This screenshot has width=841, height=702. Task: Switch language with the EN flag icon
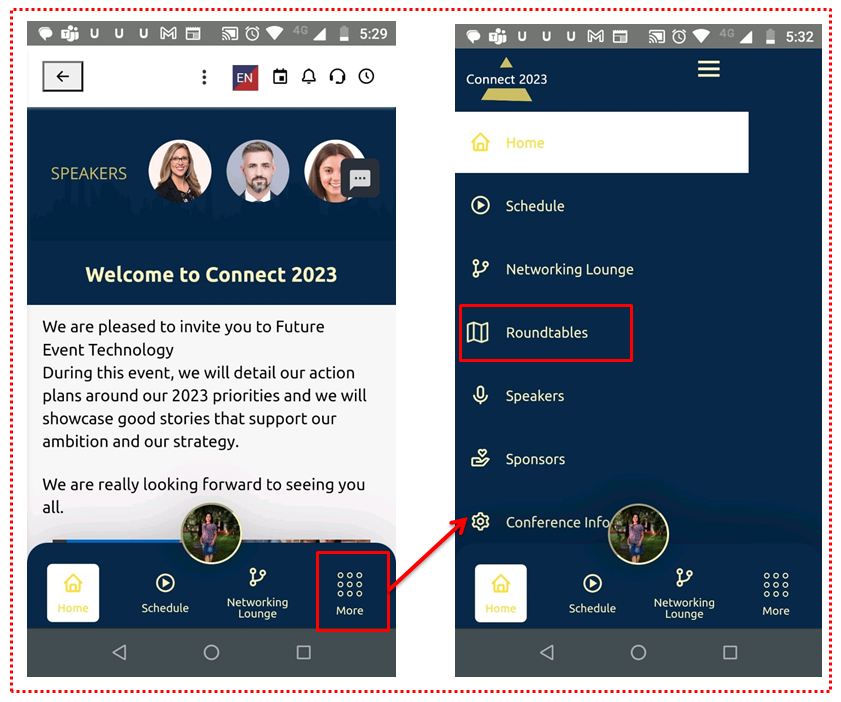click(x=245, y=77)
